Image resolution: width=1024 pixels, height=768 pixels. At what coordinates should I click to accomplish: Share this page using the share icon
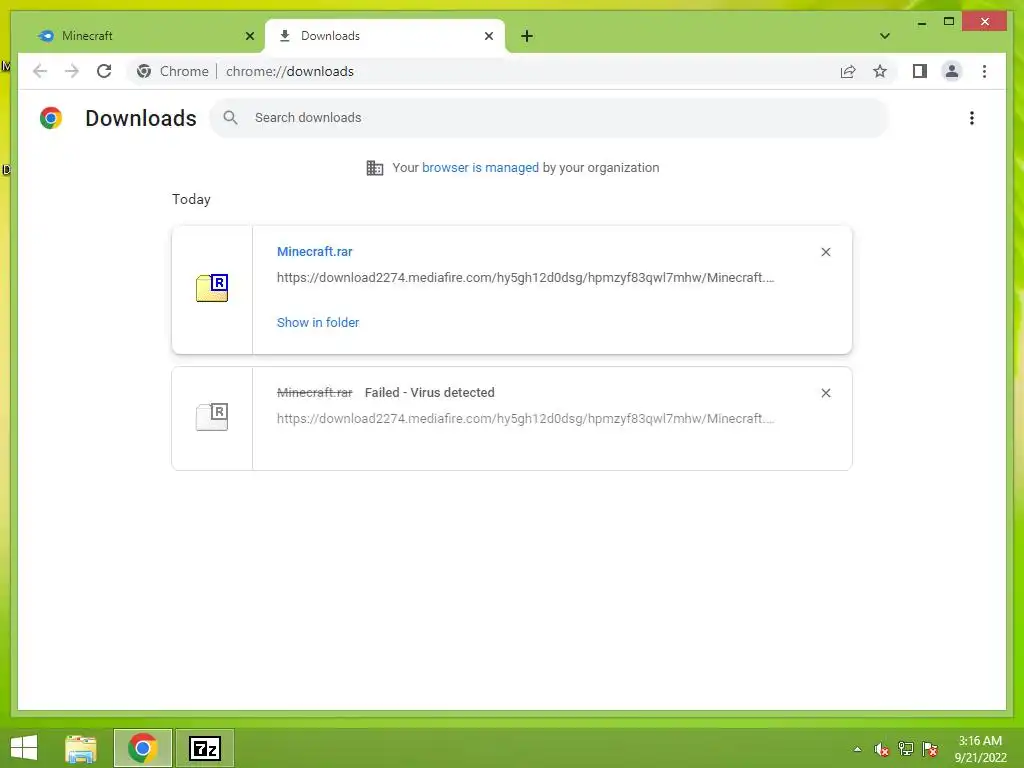click(x=848, y=71)
